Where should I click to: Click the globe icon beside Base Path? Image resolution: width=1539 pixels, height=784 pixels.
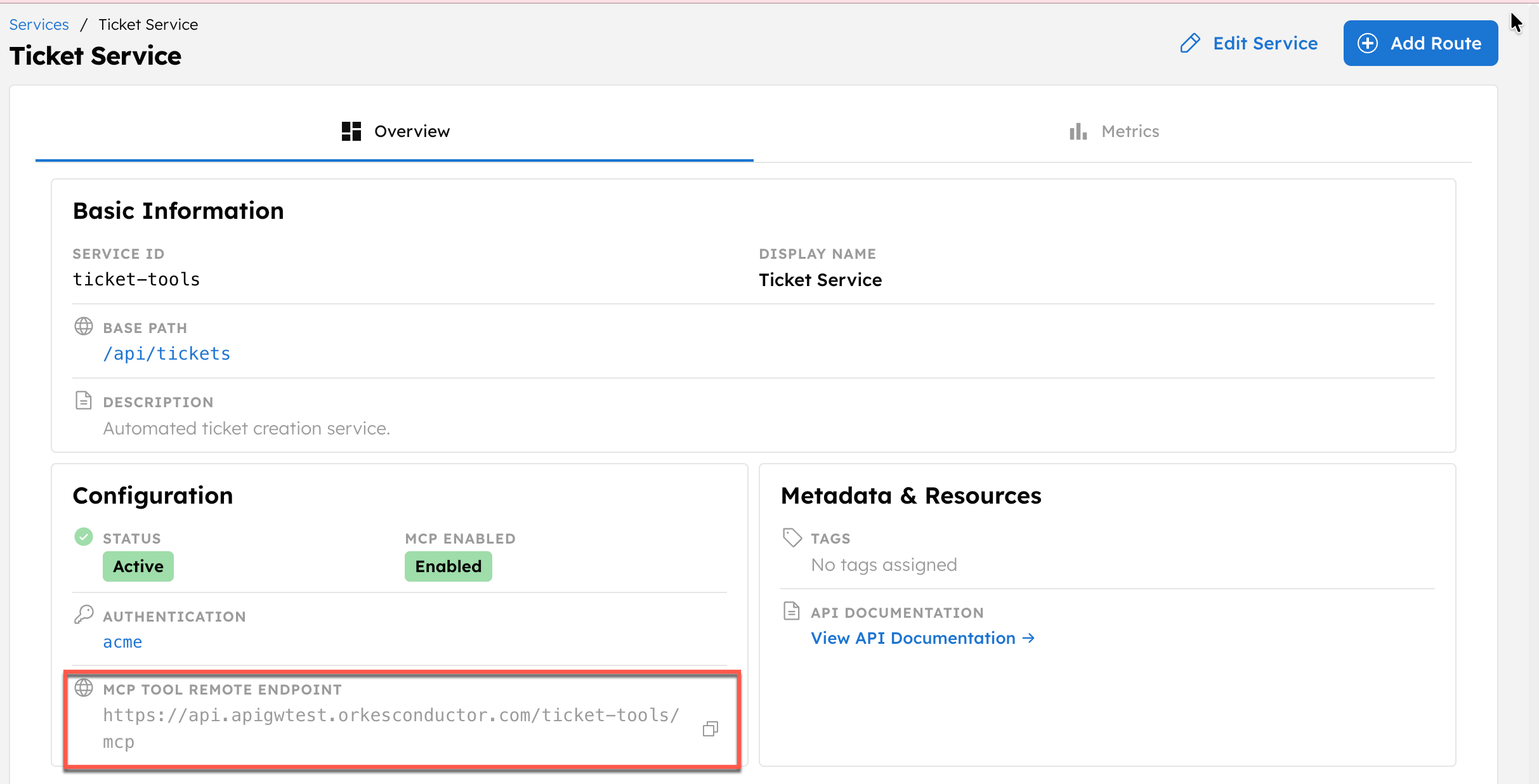tap(83, 327)
